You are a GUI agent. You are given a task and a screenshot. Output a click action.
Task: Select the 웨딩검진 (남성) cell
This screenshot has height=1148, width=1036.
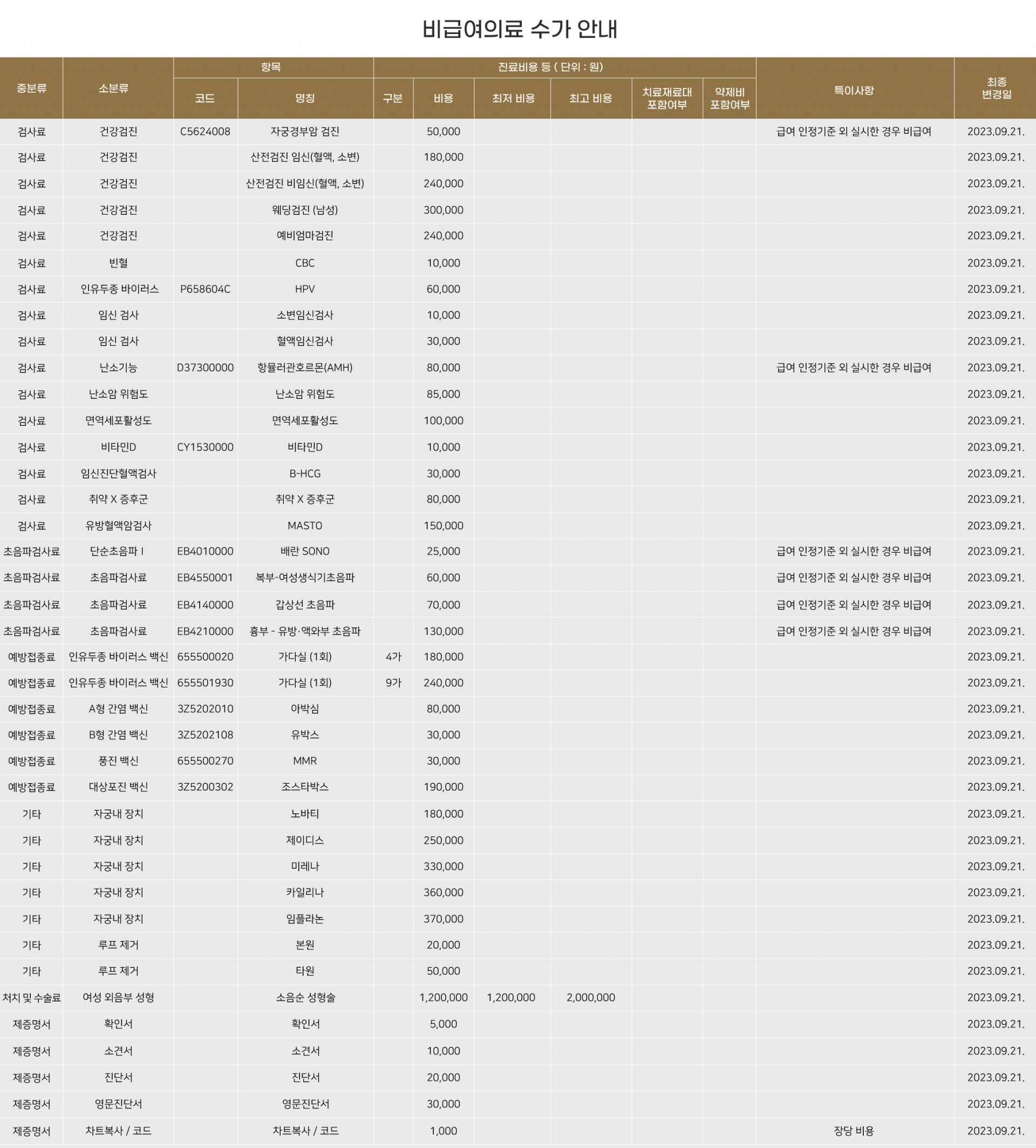305,210
